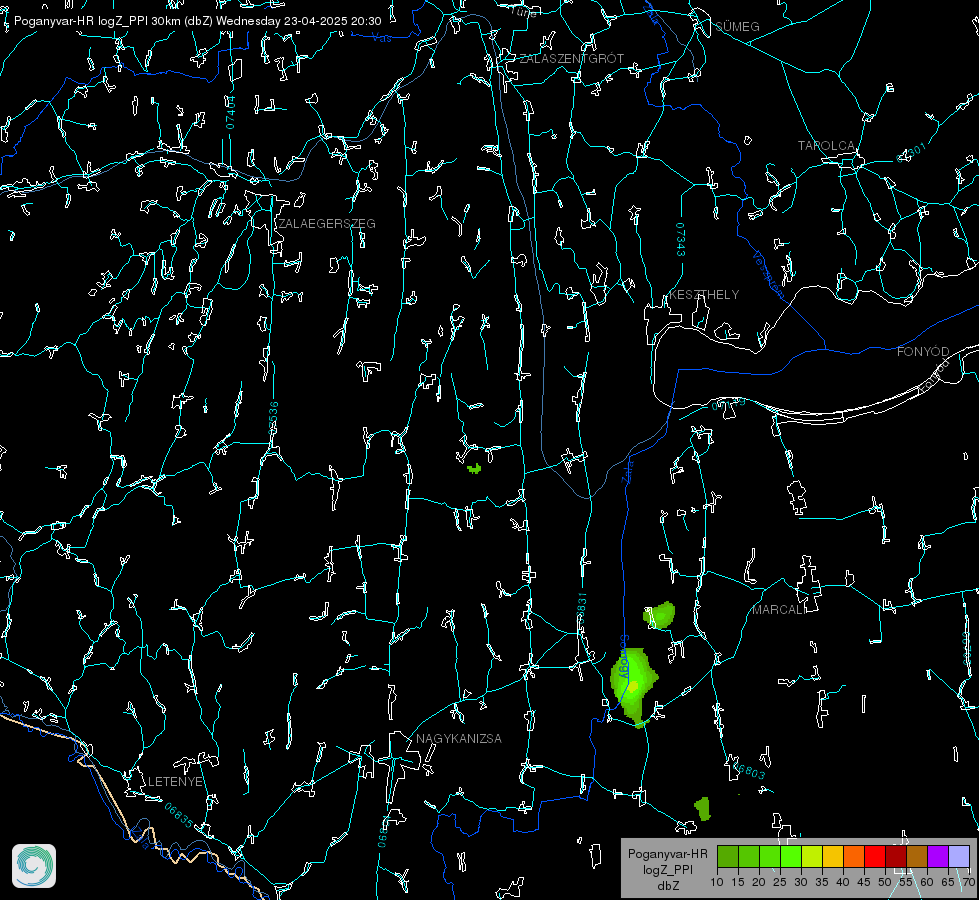This screenshot has height=900, width=979.
Task: Click the LETENYE town label
Action: [175, 781]
